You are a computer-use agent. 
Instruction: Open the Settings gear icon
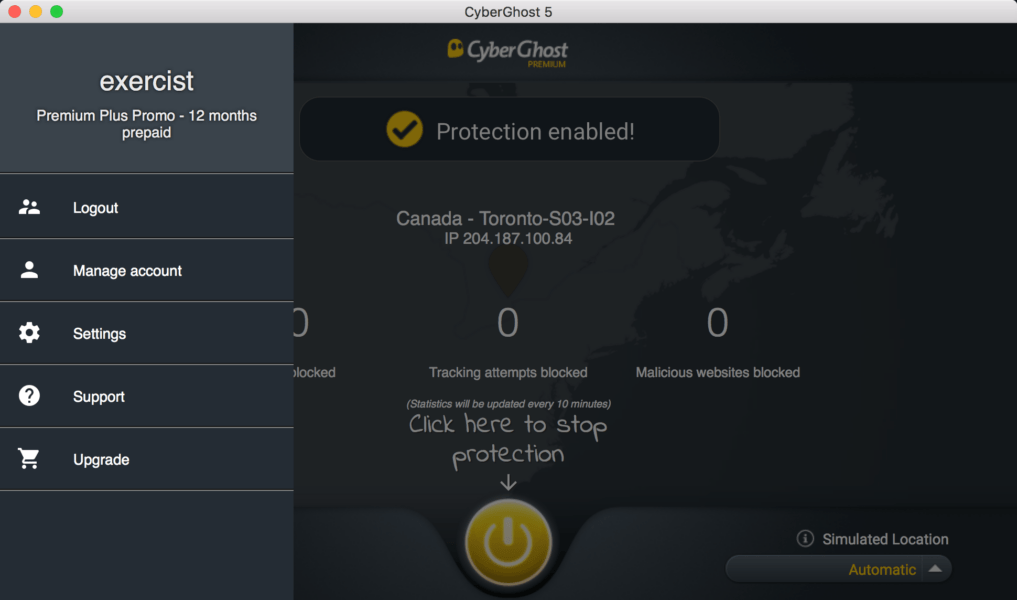click(29, 333)
